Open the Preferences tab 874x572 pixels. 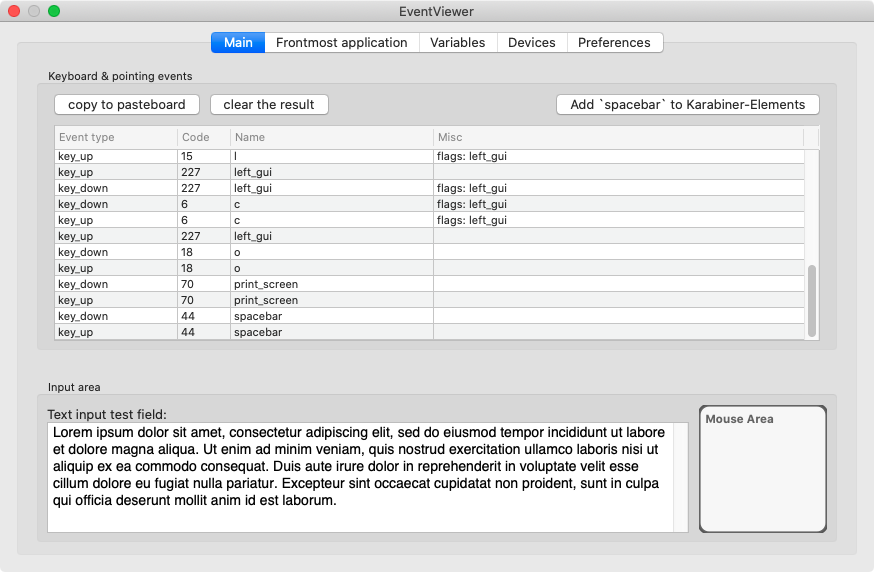tap(614, 43)
